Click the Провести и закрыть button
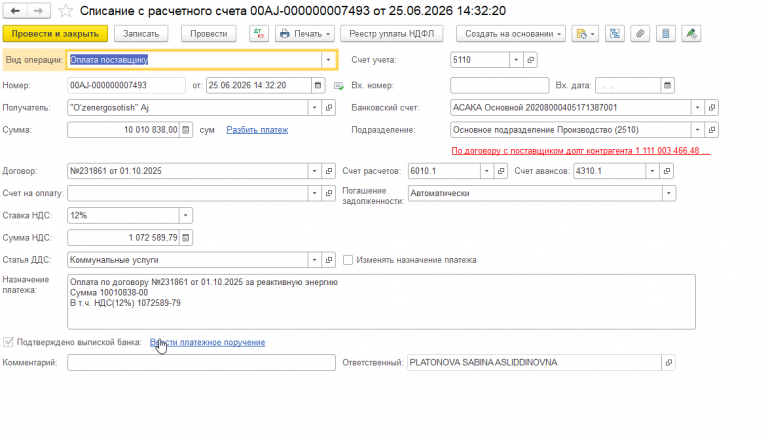 coord(55,34)
